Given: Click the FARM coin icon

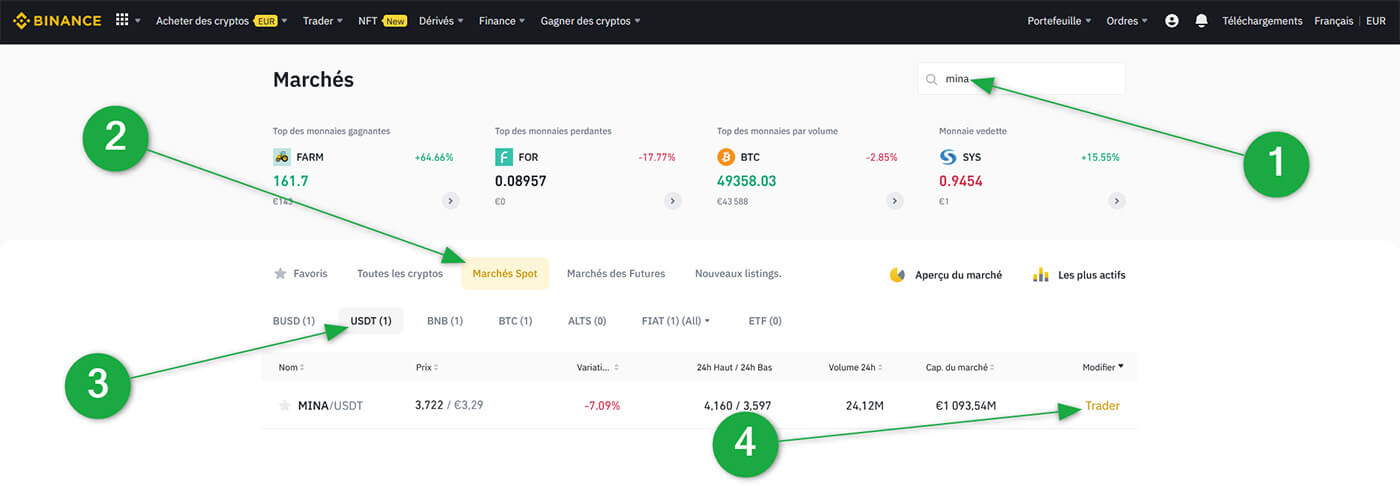Looking at the screenshot, I should click(282, 157).
